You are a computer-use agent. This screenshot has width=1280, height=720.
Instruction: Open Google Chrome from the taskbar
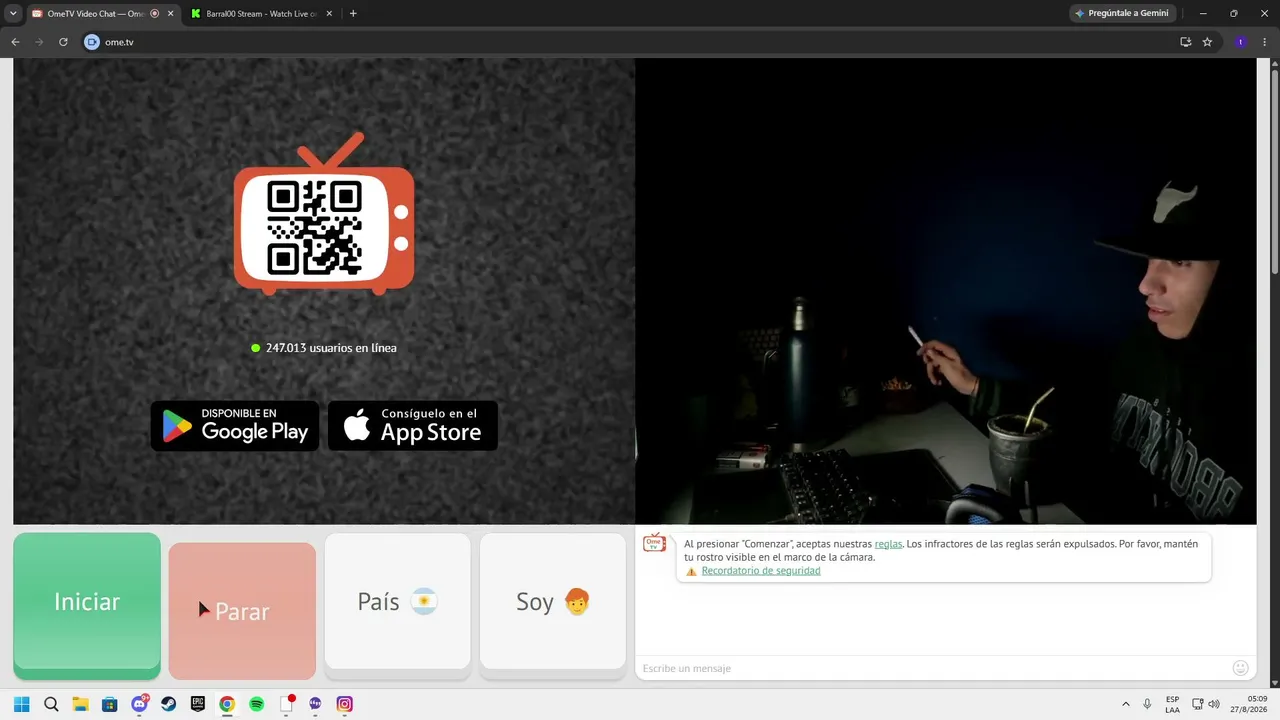pyautogui.click(x=227, y=704)
